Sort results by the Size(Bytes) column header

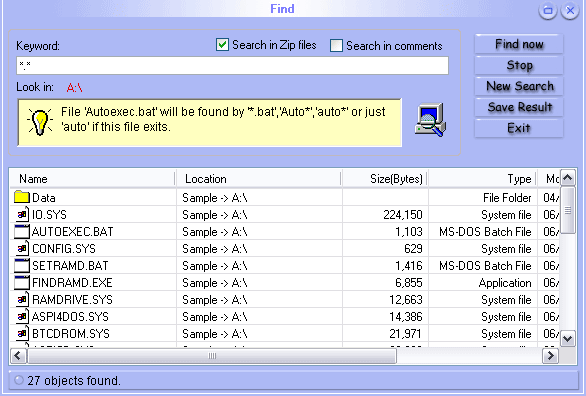385,179
